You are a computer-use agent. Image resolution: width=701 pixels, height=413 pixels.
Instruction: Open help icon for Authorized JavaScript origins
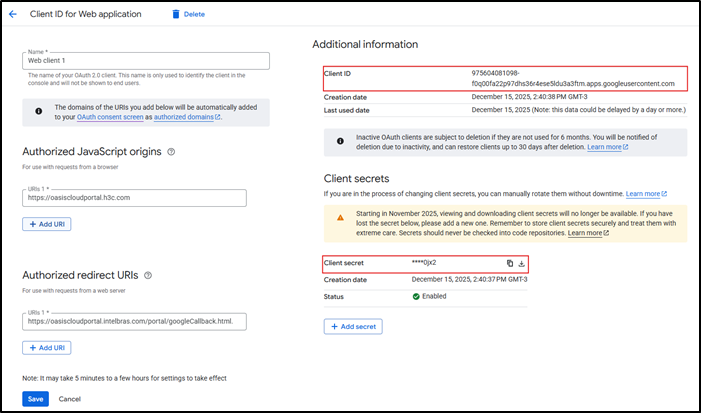(x=171, y=152)
